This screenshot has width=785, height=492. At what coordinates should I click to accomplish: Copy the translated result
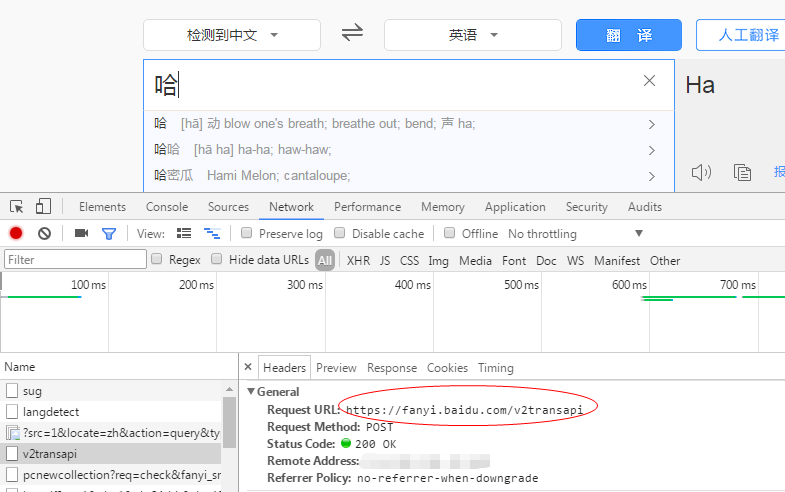[x=742, y=173]
